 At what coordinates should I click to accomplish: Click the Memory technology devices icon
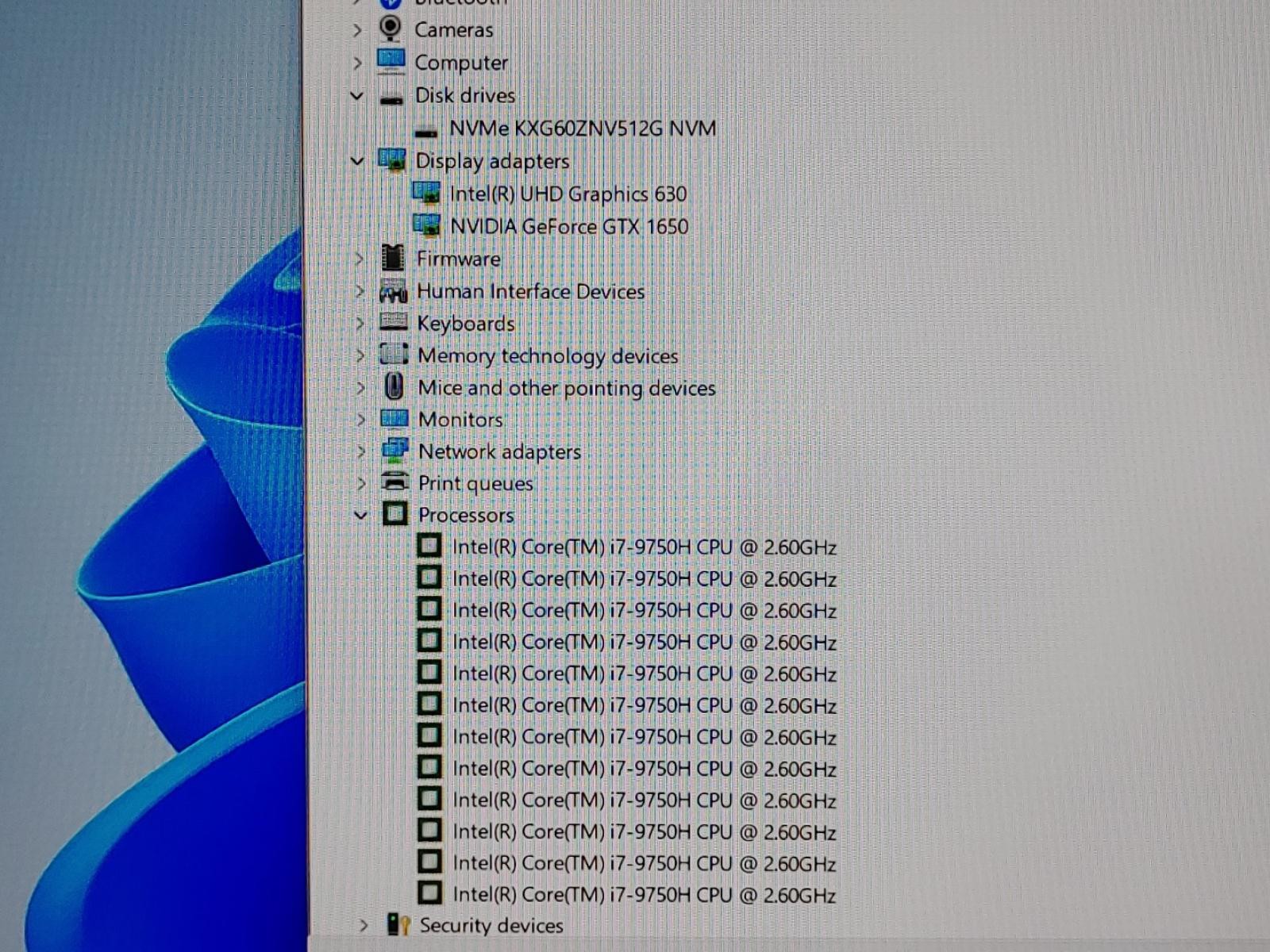(x=394, y=354)
